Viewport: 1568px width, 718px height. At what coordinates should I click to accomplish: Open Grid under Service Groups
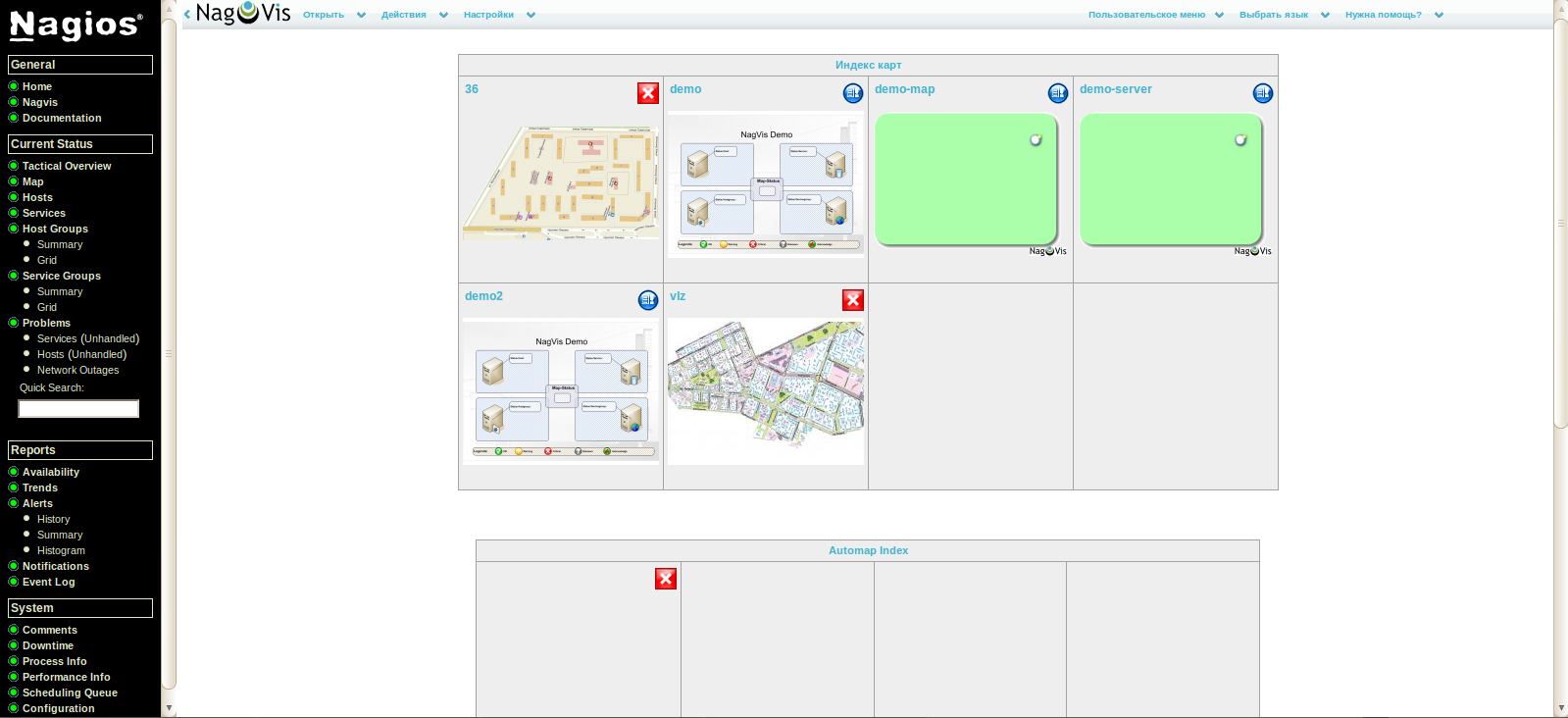coord(47,307)
